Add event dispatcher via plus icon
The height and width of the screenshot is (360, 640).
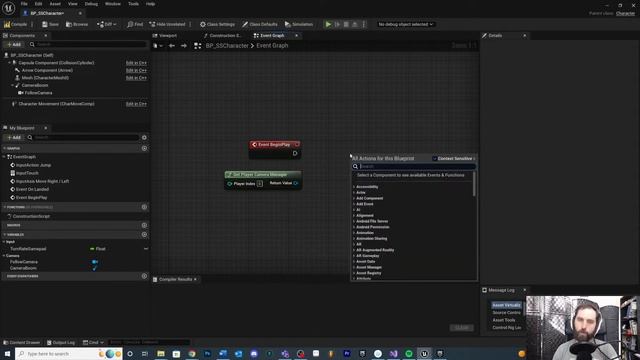(144, 276)
